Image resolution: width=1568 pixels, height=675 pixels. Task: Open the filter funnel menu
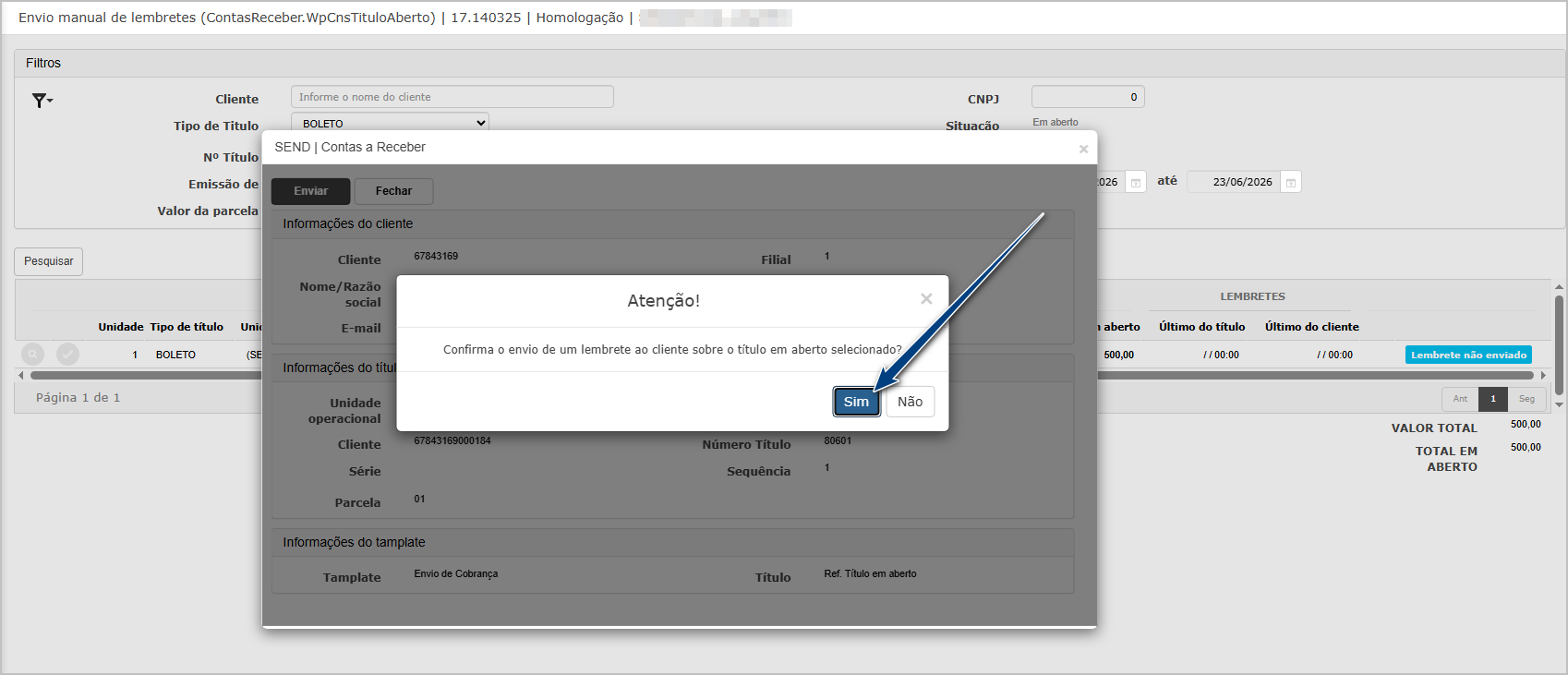(42, 100)
